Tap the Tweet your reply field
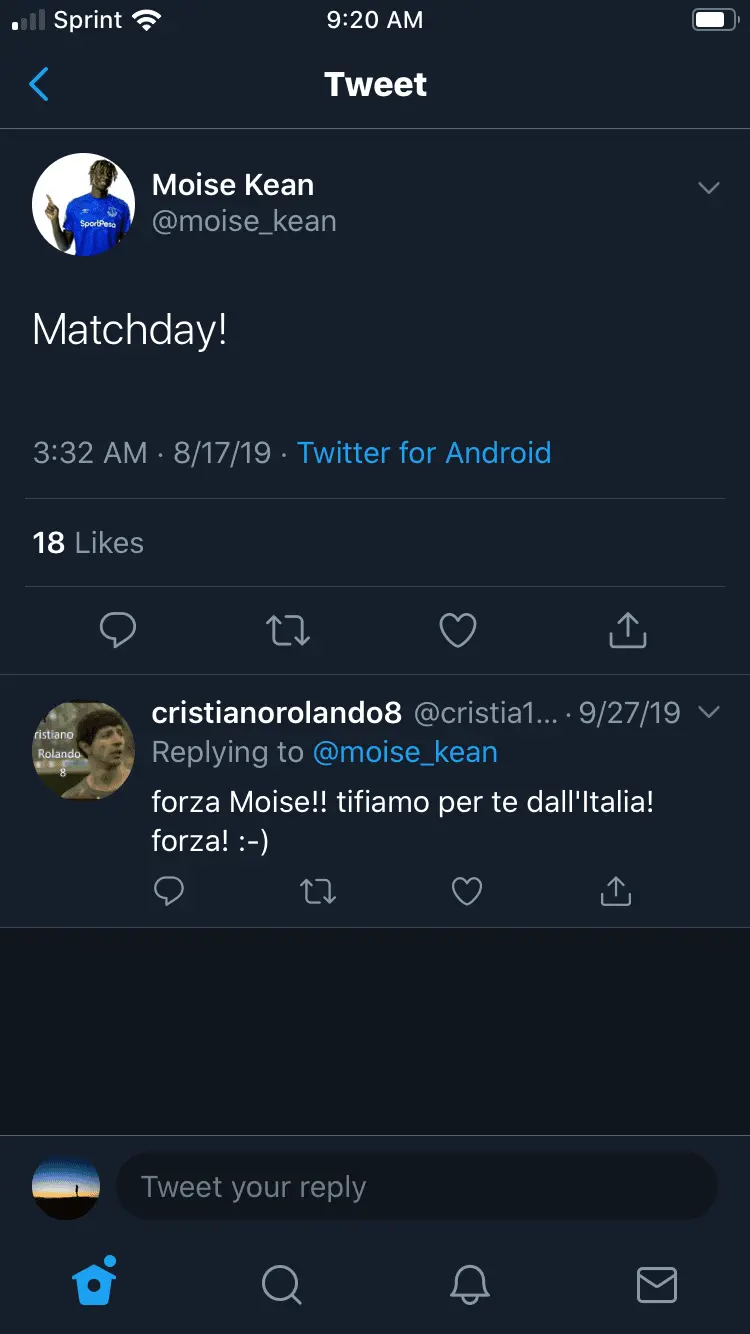This screenshot has width=750, height=1334. pyautogui.click(x=416, y=1188)
